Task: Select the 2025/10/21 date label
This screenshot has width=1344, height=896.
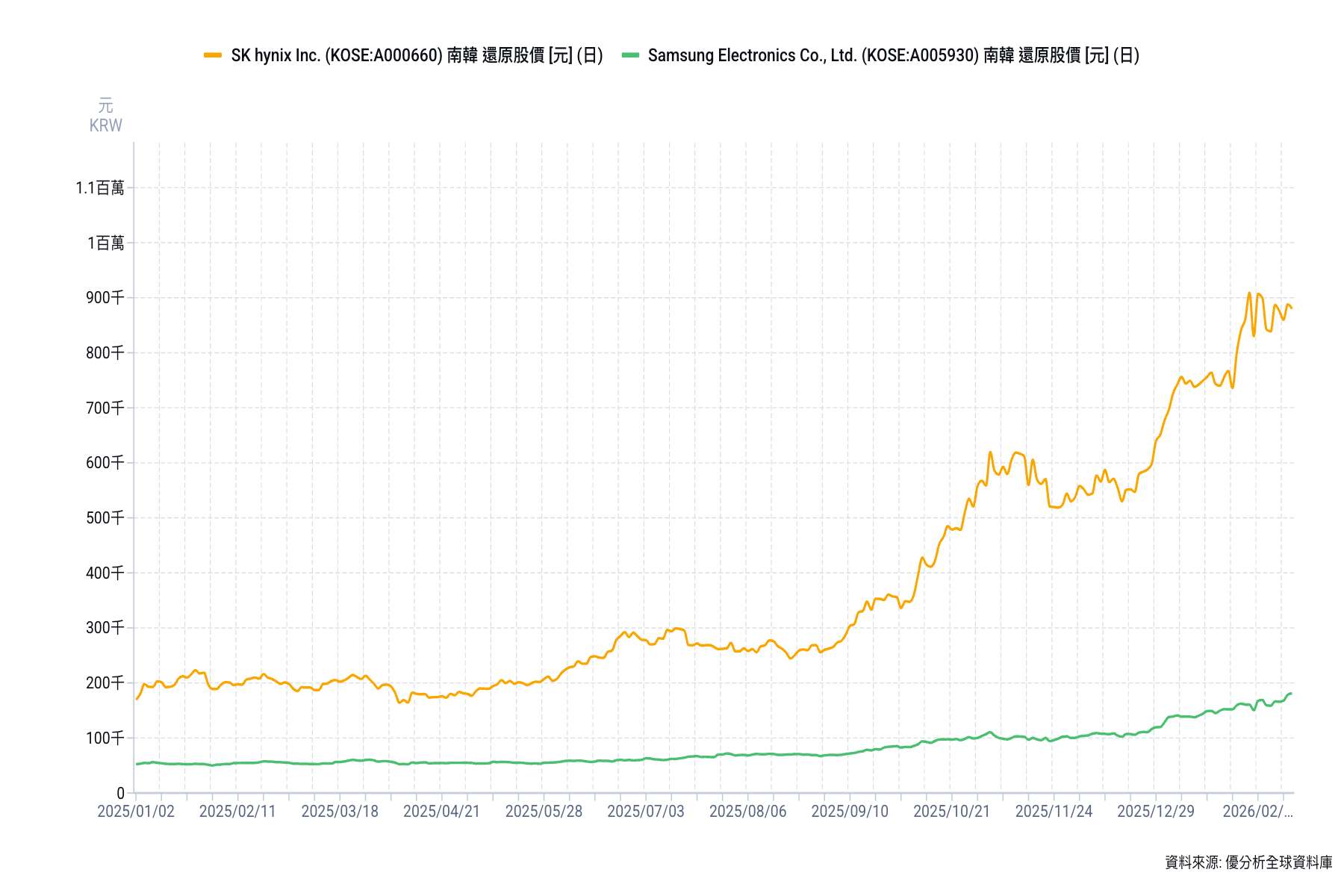Action: (951, 812)
